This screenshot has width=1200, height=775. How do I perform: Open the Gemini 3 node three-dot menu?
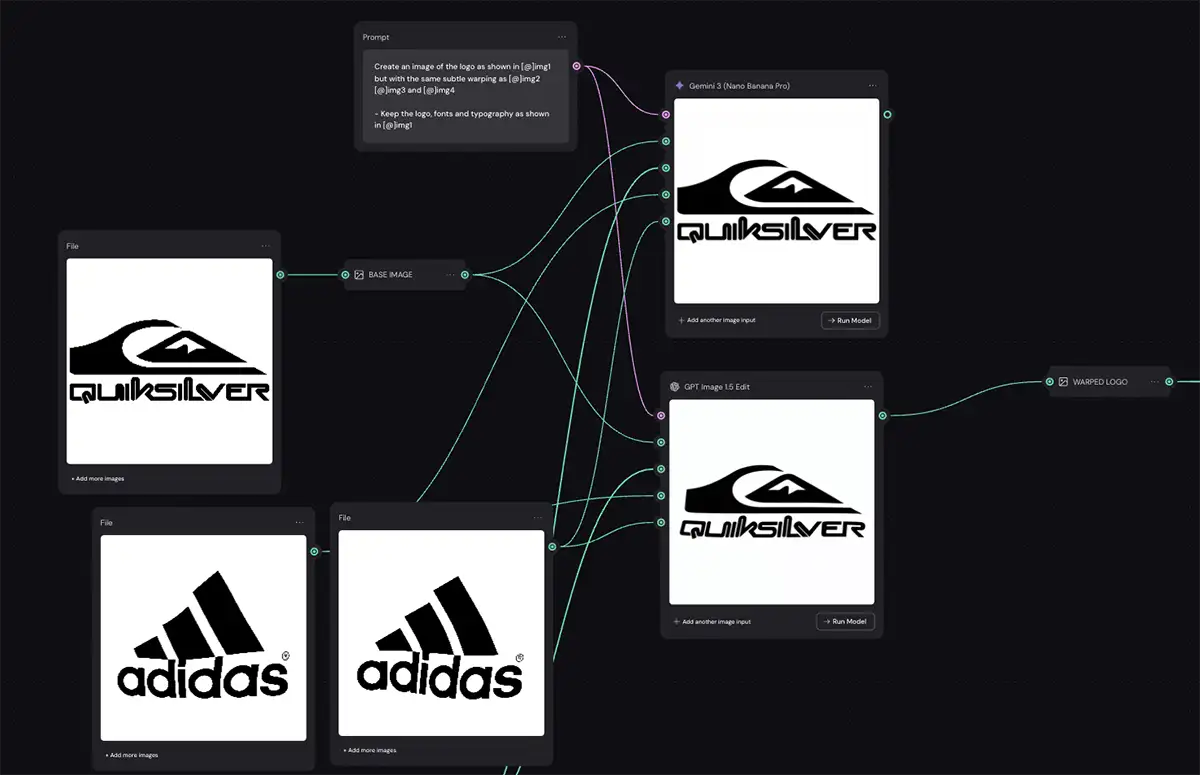(x=872, y=86)
